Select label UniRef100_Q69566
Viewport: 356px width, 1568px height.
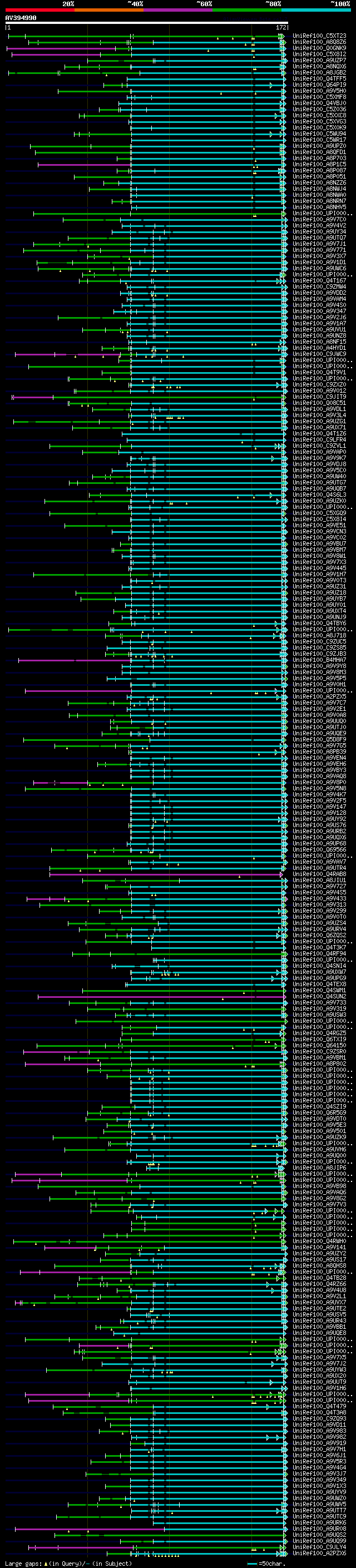tap(319, 850)
